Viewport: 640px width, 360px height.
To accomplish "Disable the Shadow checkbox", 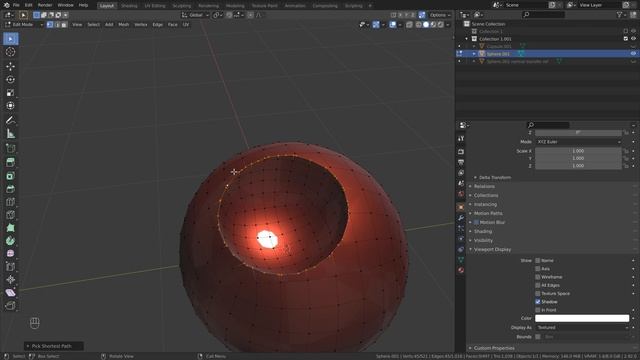I will (x=538, y=302).
